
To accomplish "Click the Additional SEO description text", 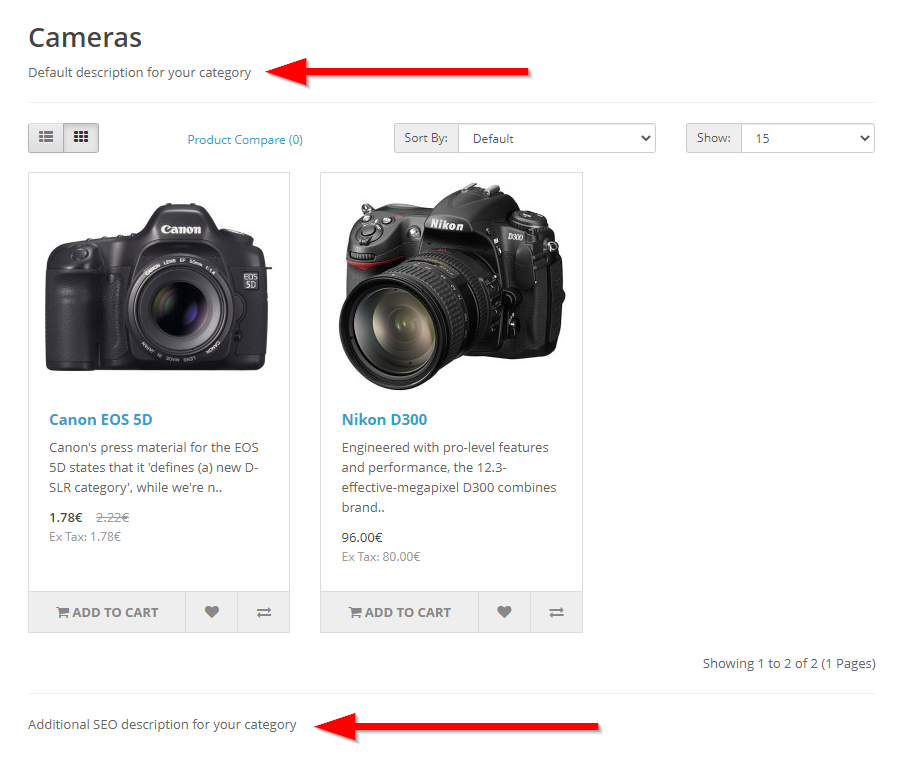I will click(162, 725).
